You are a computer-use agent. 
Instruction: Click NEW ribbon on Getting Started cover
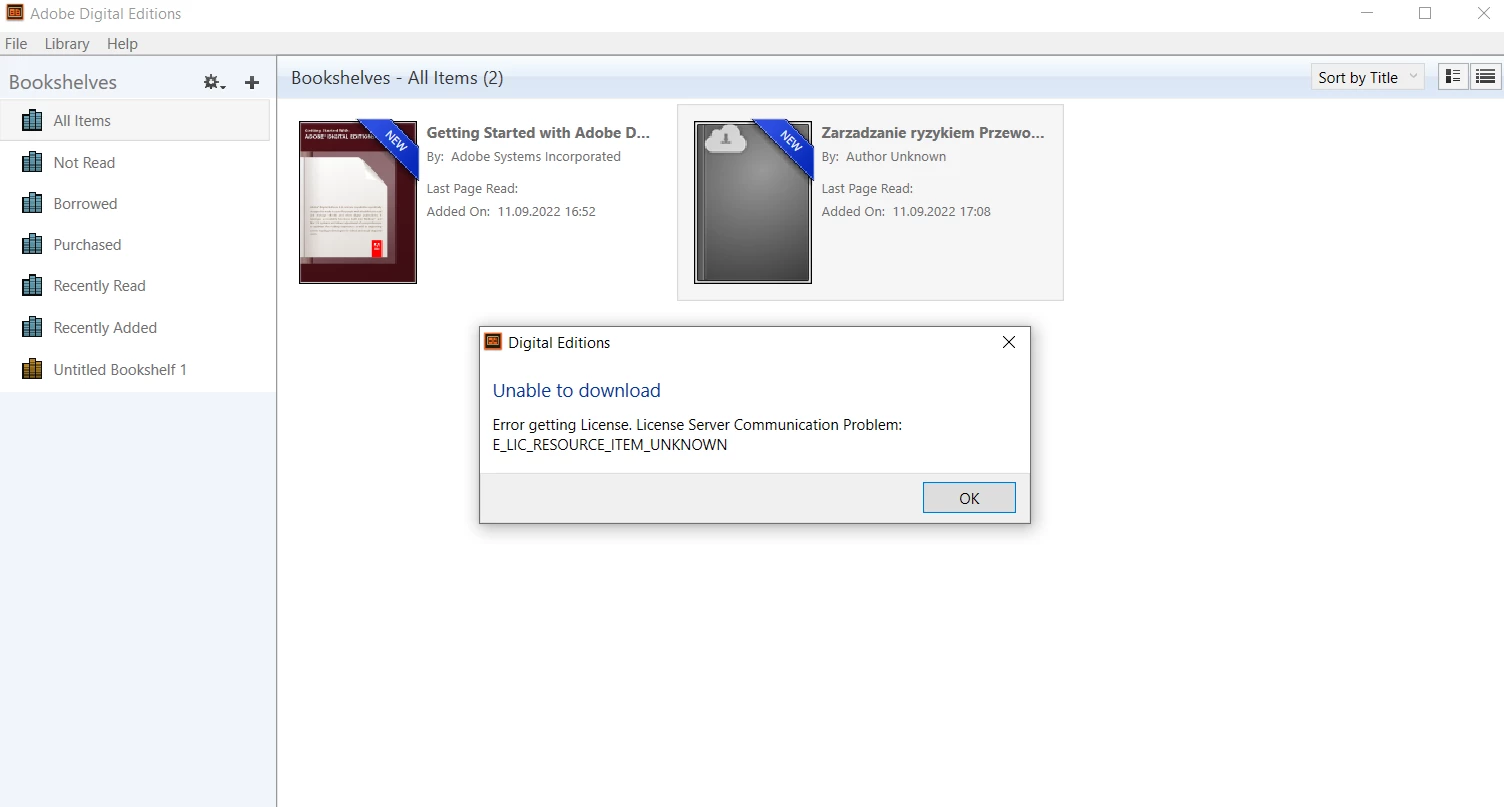click(x=392, y=144)
